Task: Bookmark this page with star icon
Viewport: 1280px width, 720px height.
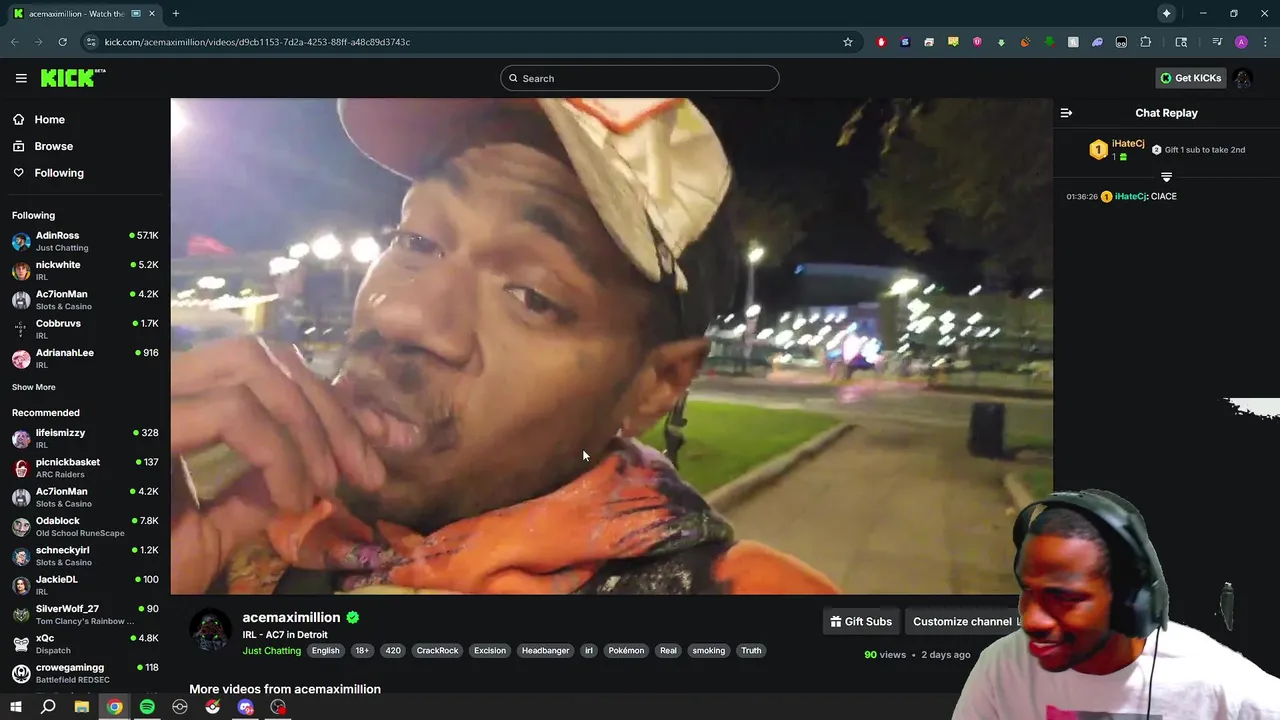Action: (x=848, y=42)
